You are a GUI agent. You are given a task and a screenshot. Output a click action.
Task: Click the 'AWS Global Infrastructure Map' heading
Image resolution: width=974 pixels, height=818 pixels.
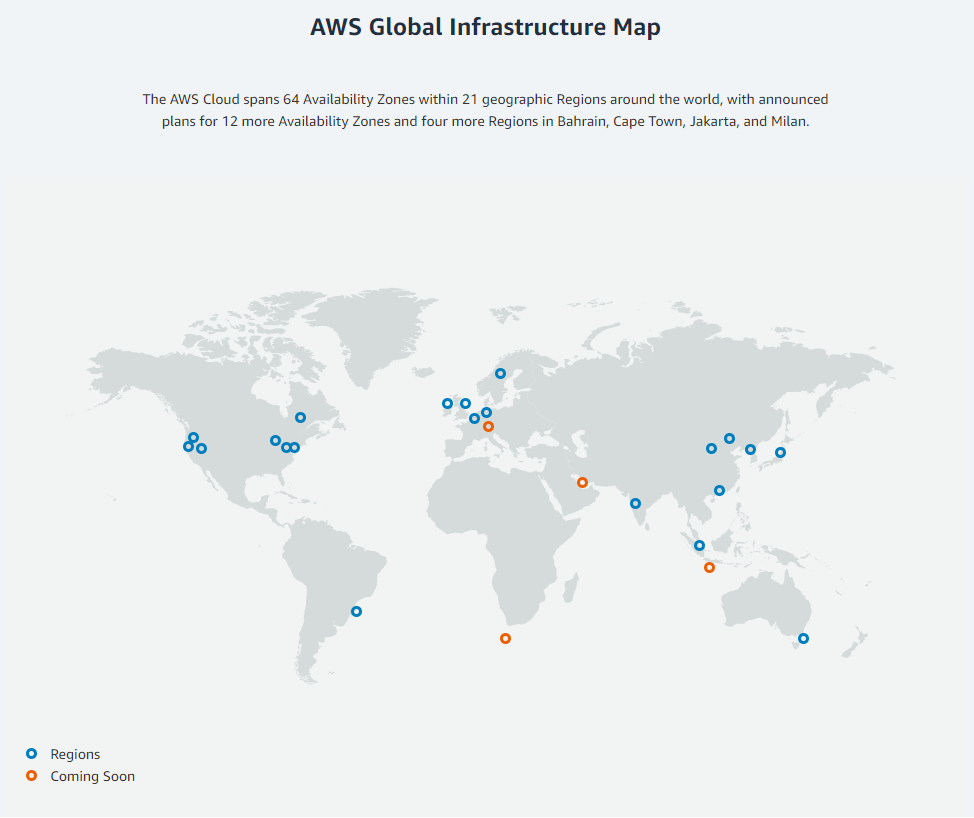(x=485, y=27)
